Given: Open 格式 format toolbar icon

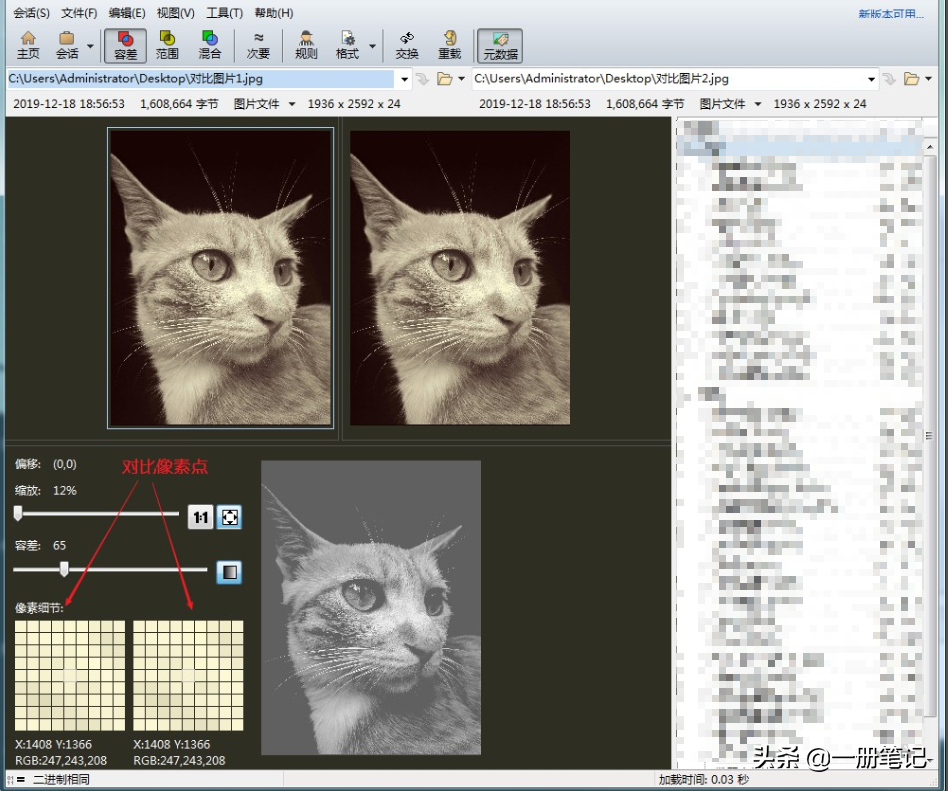Looking at the screenshot, I should coord(347,45).
